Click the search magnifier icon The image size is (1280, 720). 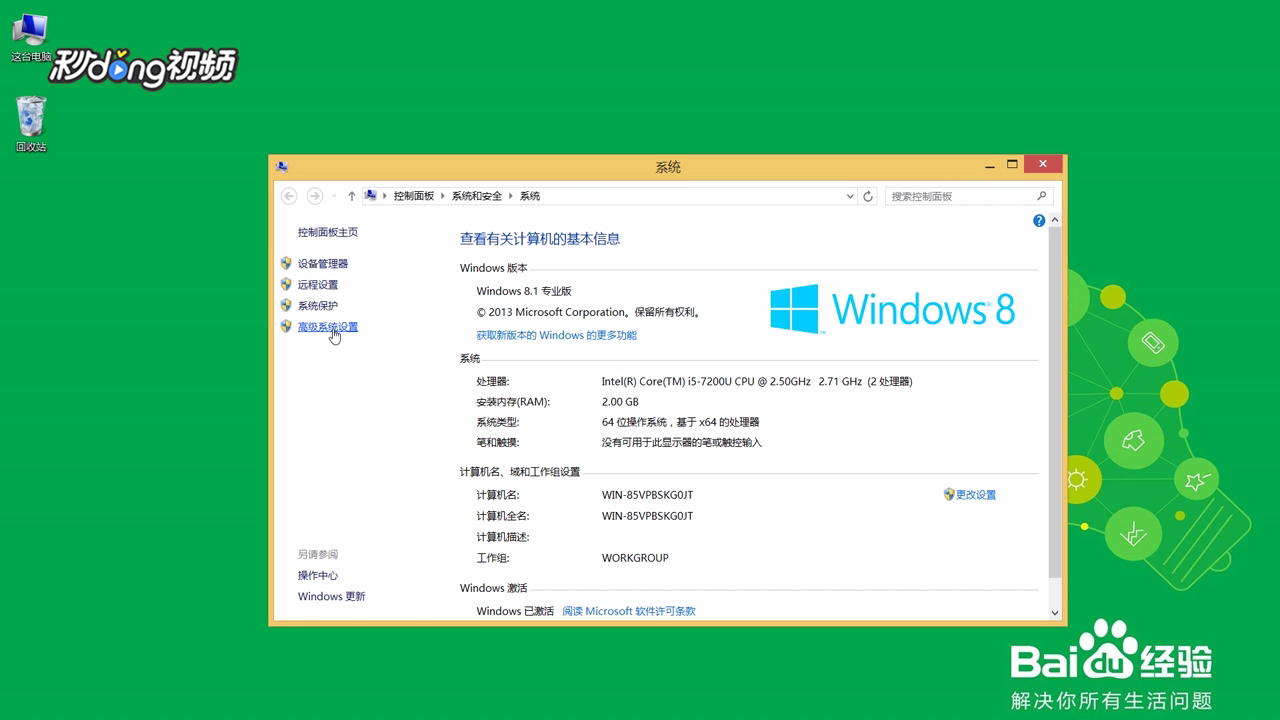pyautogui.click(x=1041, y=196)
